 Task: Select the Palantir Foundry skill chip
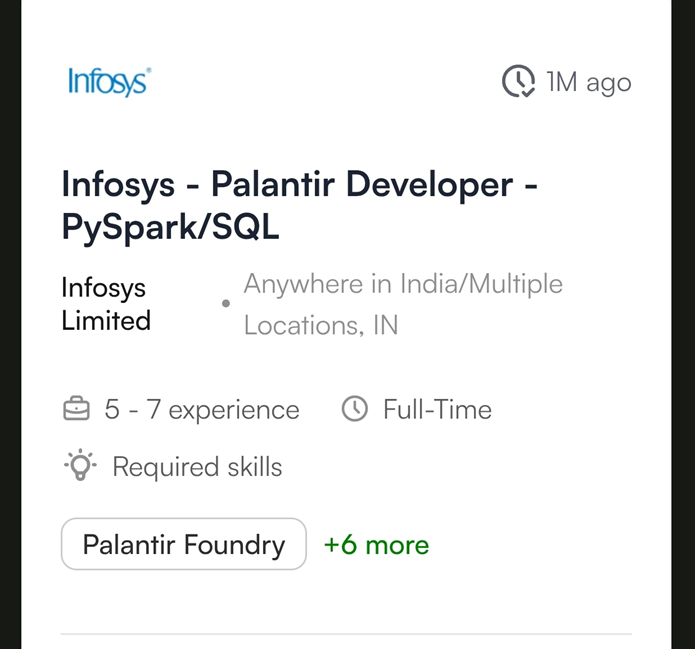click(184, 544)
